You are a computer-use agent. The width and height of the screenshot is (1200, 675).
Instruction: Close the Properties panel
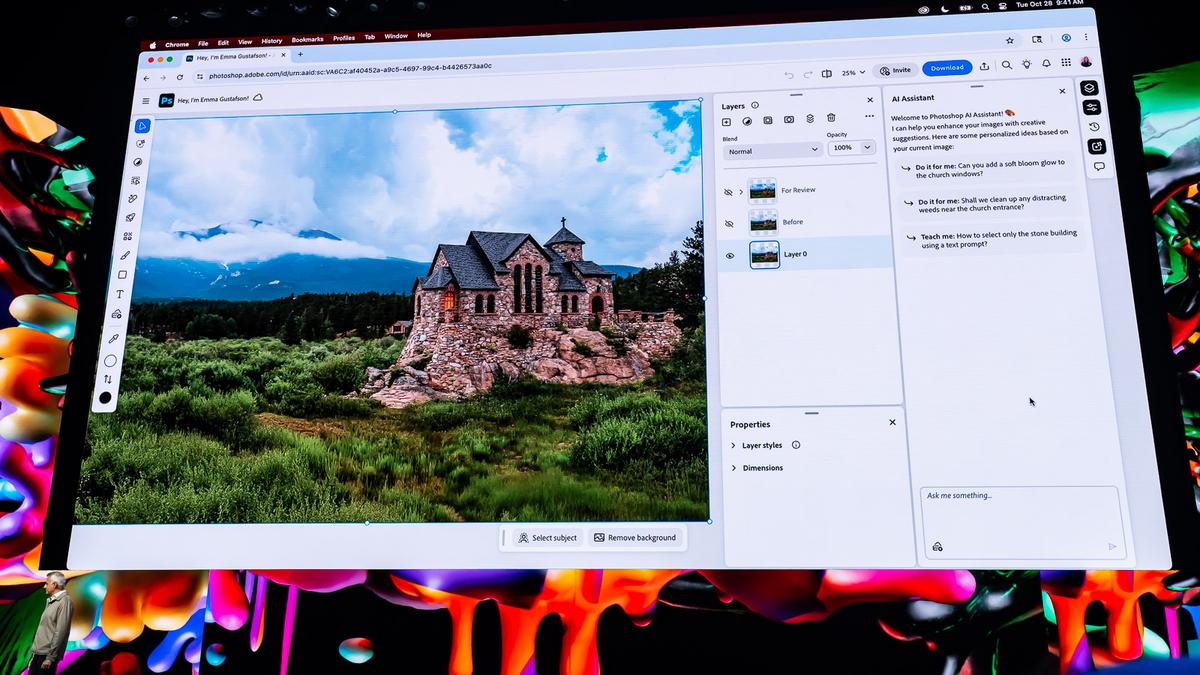[x=892, y=422]
